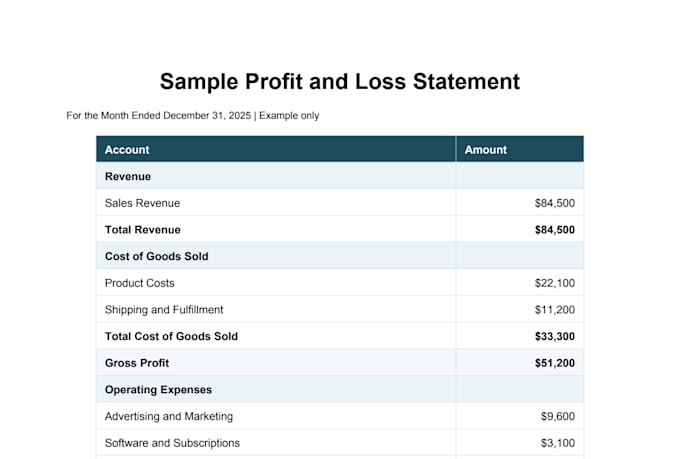Select the 'For the Month Ended December 31, 2025' subtitle
The image size is (680, 459).
[159, 115]
